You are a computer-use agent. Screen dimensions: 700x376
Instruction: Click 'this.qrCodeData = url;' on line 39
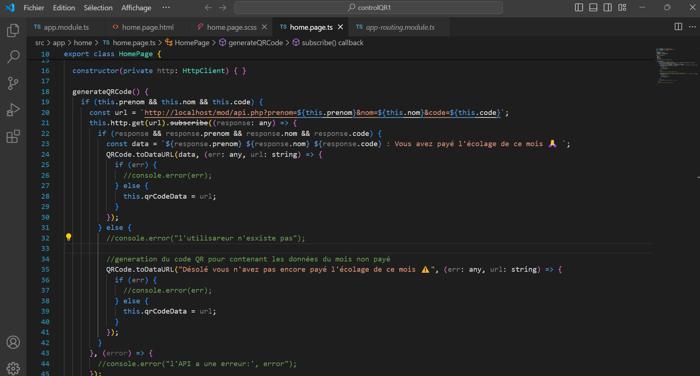[x=170, y=311]
